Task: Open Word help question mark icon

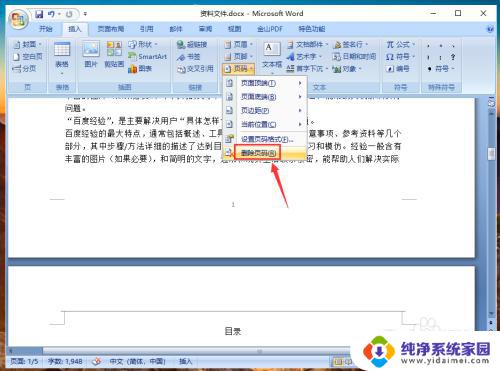Action: point(490,29)
